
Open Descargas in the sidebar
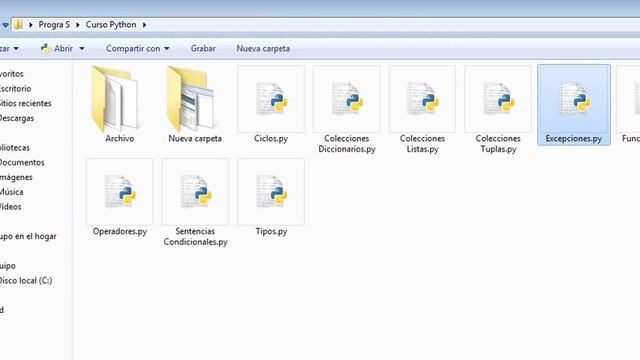click(17, 118)
